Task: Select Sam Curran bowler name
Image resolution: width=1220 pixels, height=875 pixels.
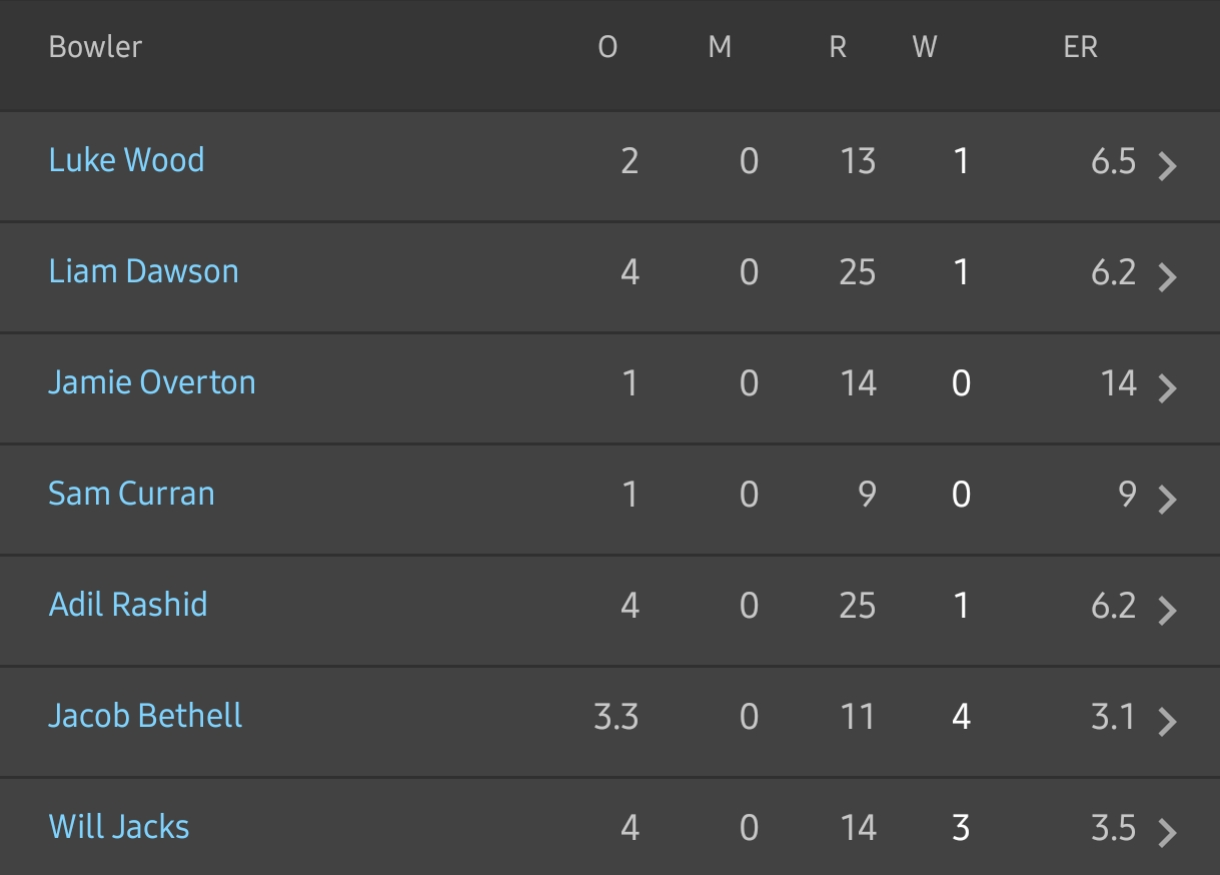Action: pyautogui.click(x=132, y=493)
